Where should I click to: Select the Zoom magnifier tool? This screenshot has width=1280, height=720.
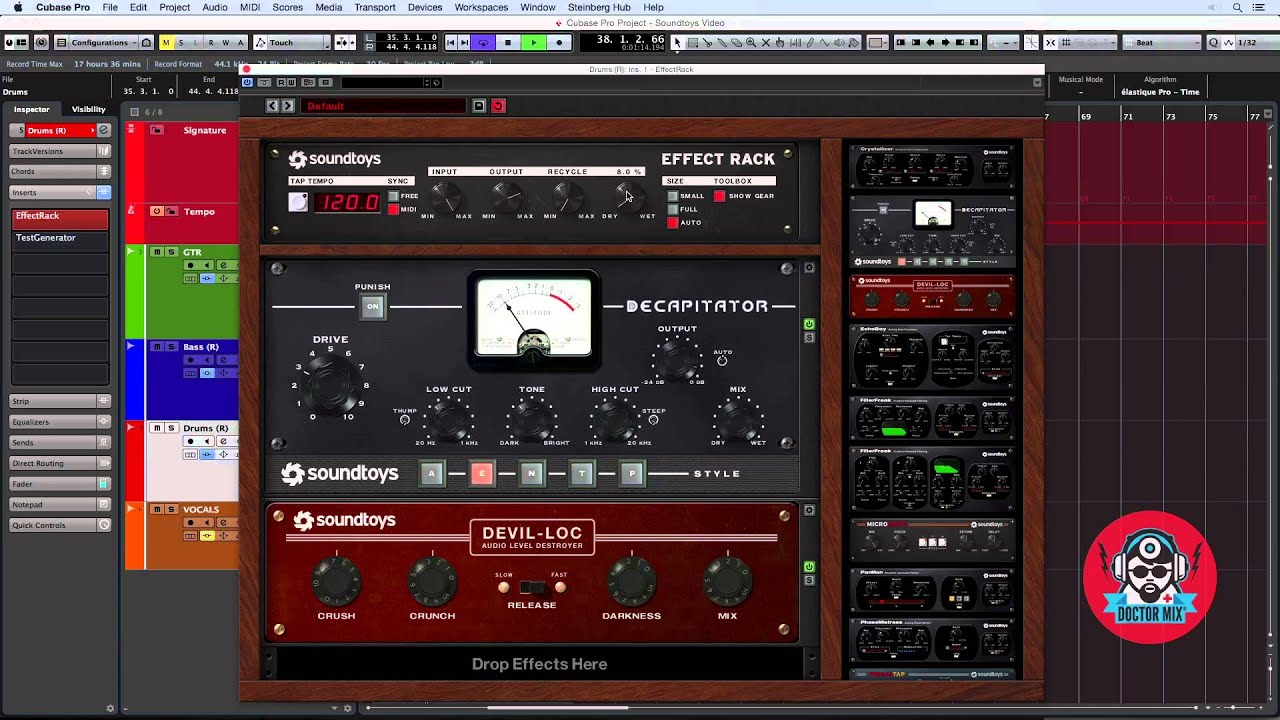[x=751, y=42]
